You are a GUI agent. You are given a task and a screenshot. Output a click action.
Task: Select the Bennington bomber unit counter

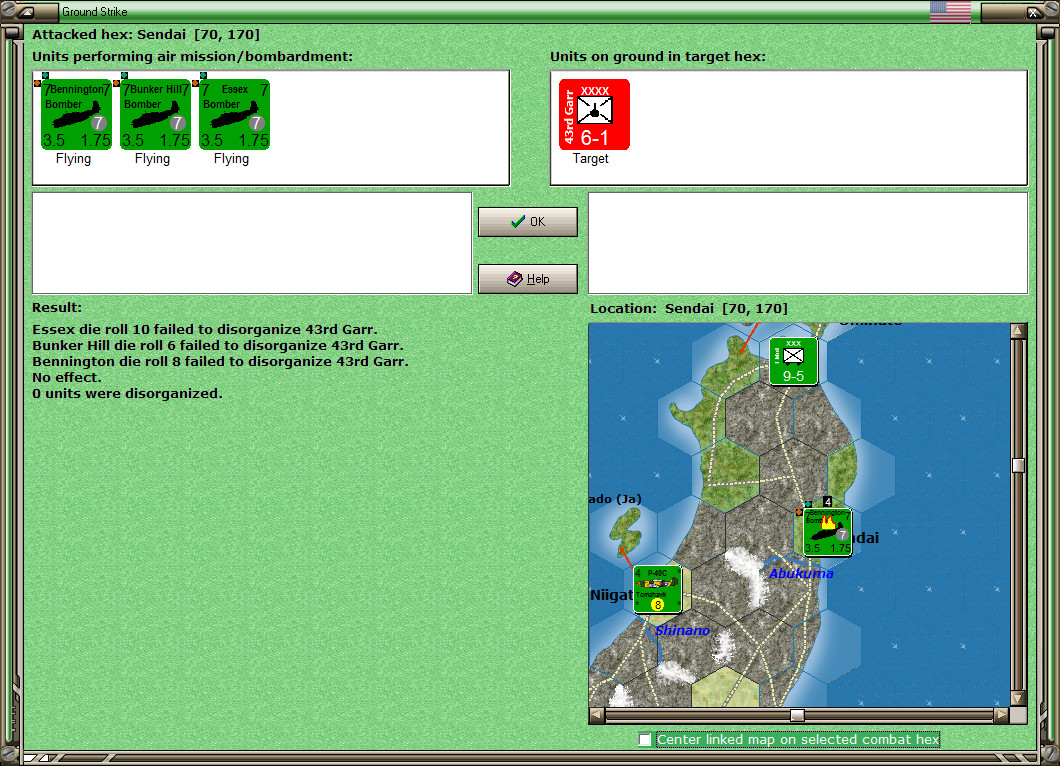(76, 114)
